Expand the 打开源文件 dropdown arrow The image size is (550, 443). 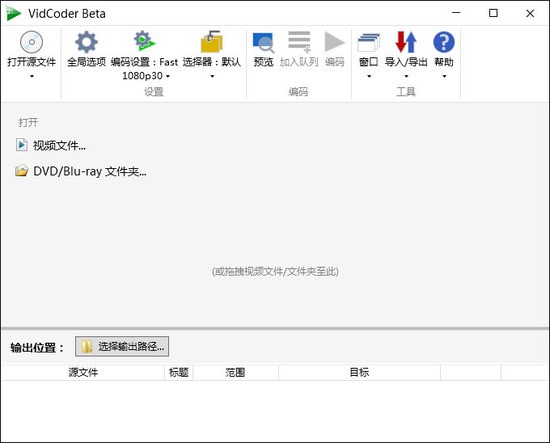point(32,76)
